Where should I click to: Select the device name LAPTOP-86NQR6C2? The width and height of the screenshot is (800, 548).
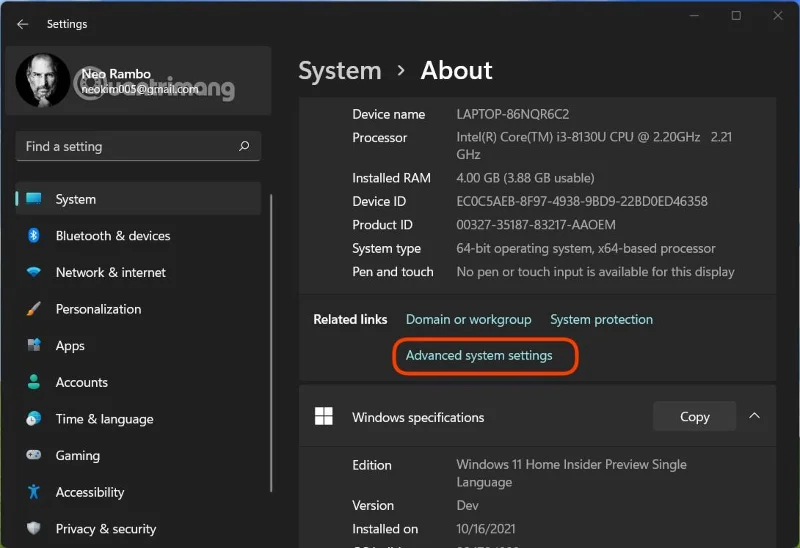(x=513, y=114)
